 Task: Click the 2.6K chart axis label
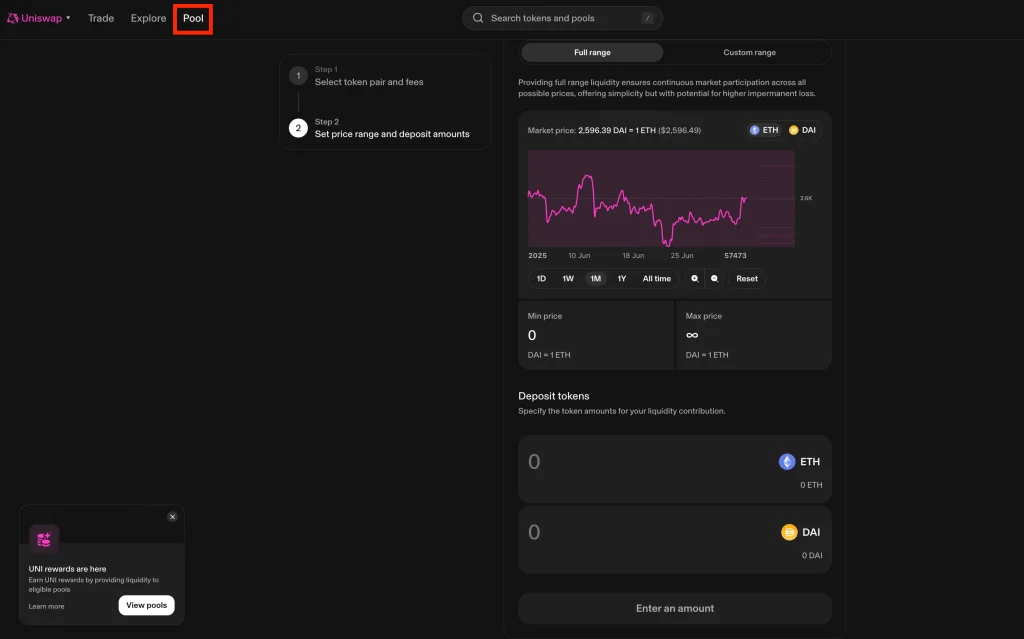click(x=807, y=198)
